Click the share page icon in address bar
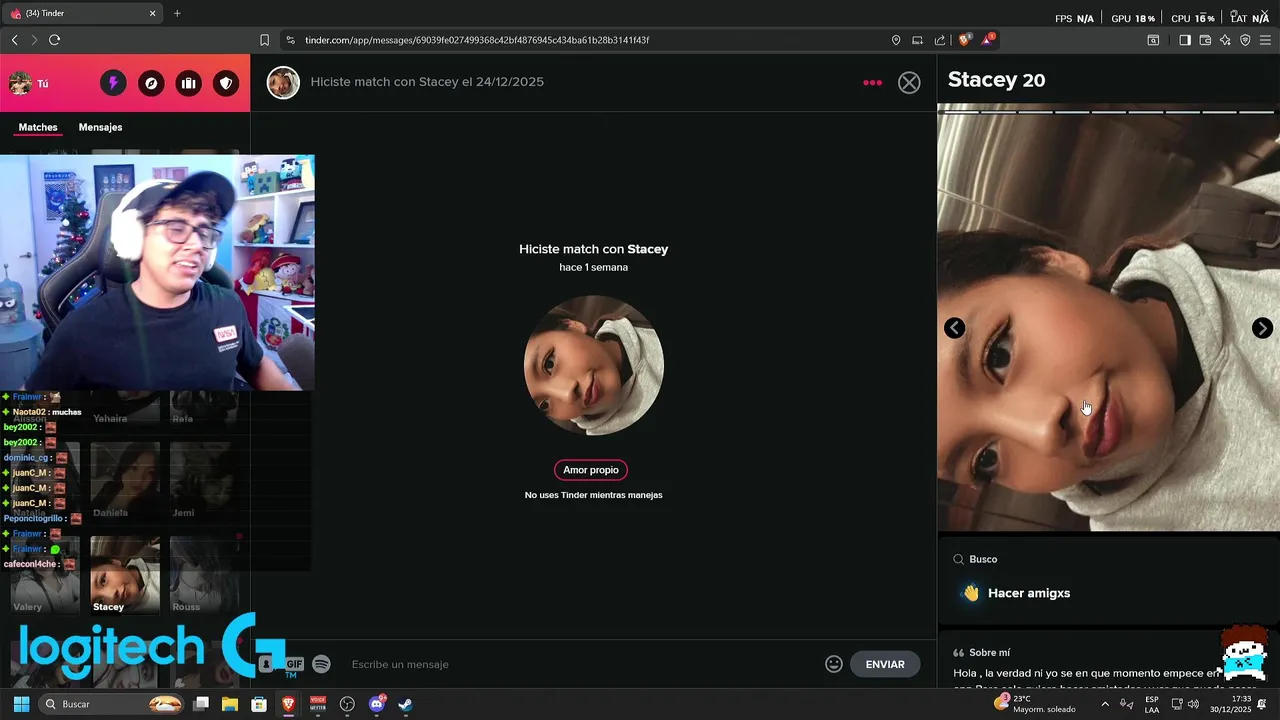The width and height of the screenshot is (1280, 720). pyautogui.click(x=940, y=40)
